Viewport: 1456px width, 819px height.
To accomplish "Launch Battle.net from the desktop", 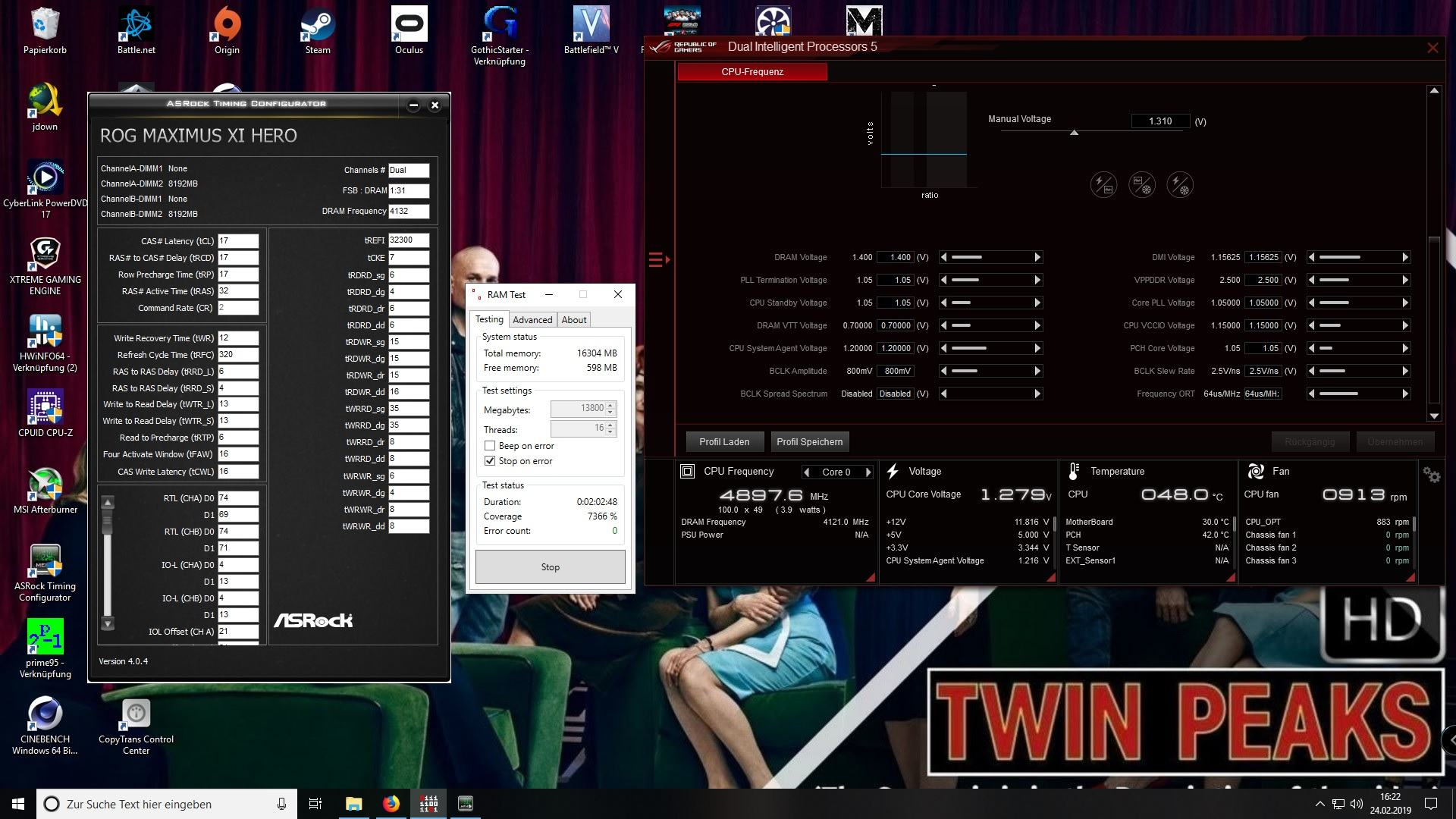I will 136,31.
